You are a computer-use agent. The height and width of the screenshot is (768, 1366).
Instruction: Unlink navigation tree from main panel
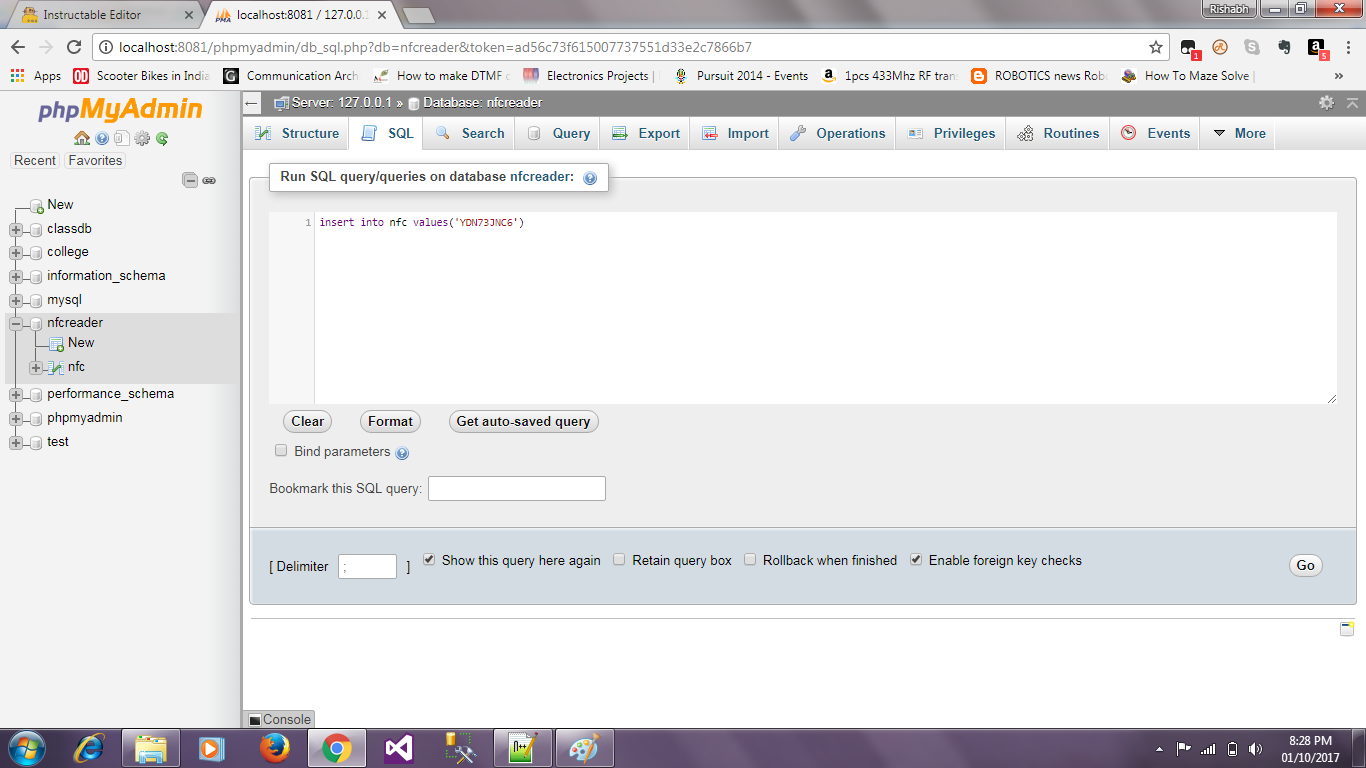pyautogui.click(x=209, y=180)
